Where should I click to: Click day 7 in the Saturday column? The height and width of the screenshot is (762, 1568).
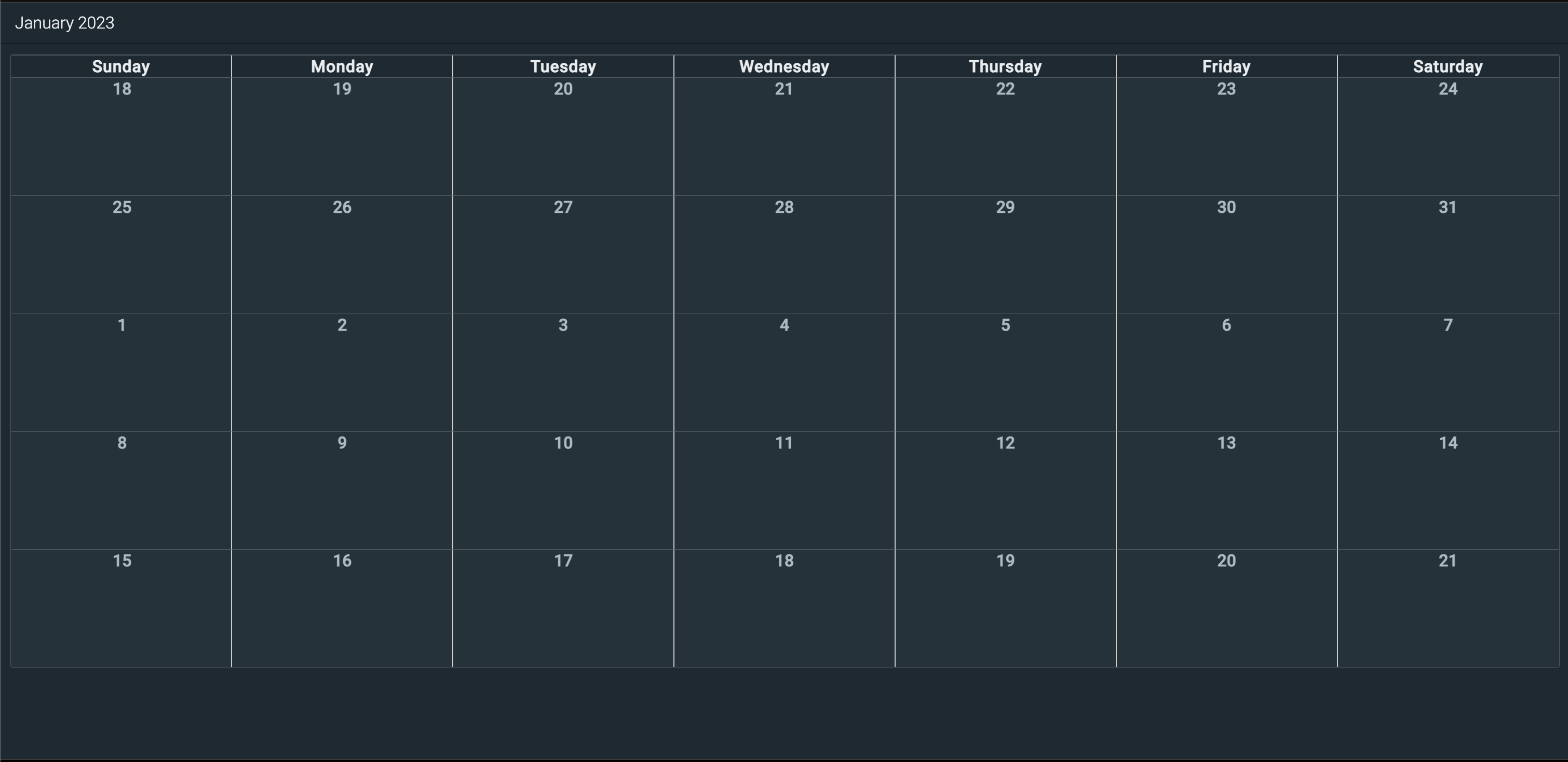tap(1448, 325)
